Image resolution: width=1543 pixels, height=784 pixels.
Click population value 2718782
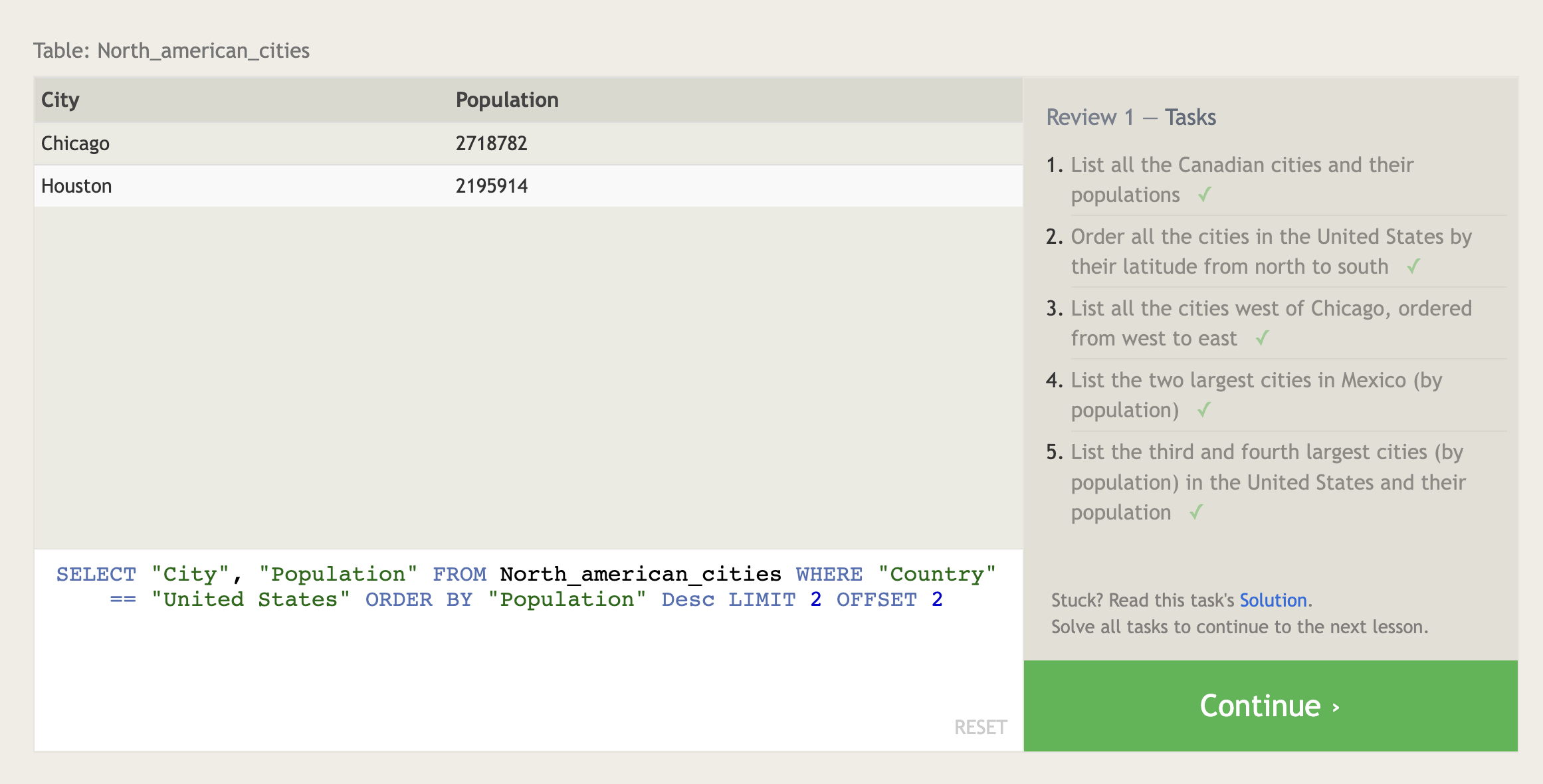(x=491, y=144)
